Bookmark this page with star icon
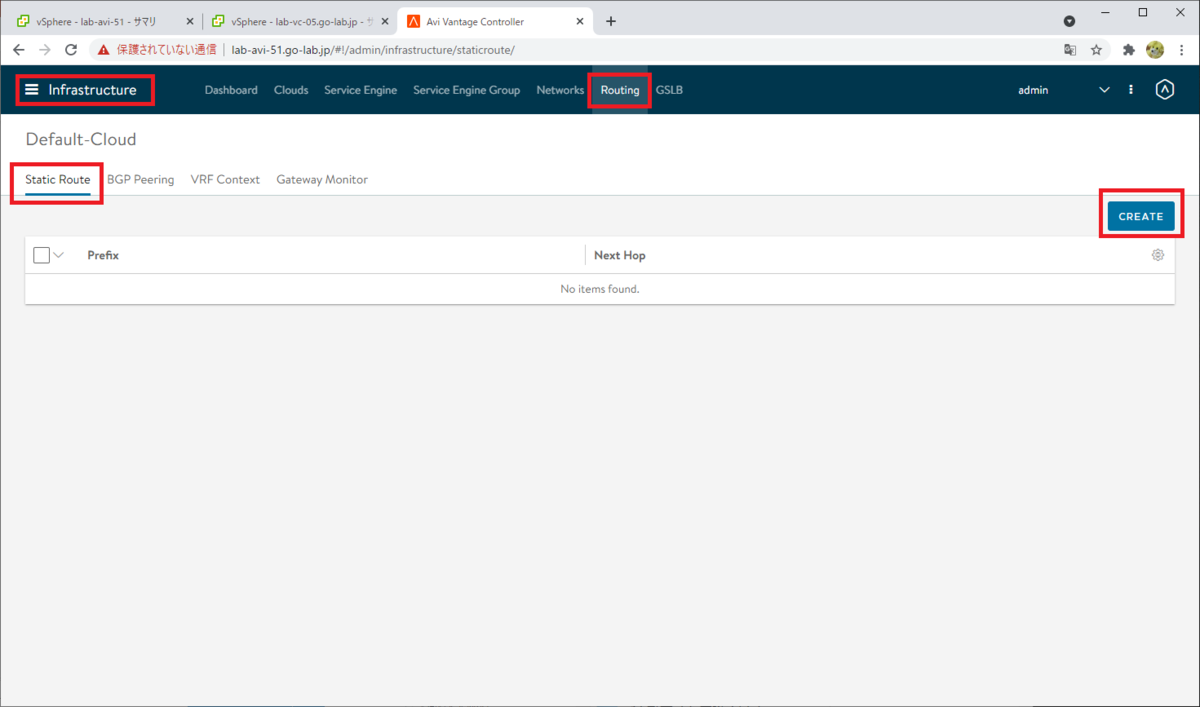Viewport: 1200px width, 707px height. click(1096, 49)
